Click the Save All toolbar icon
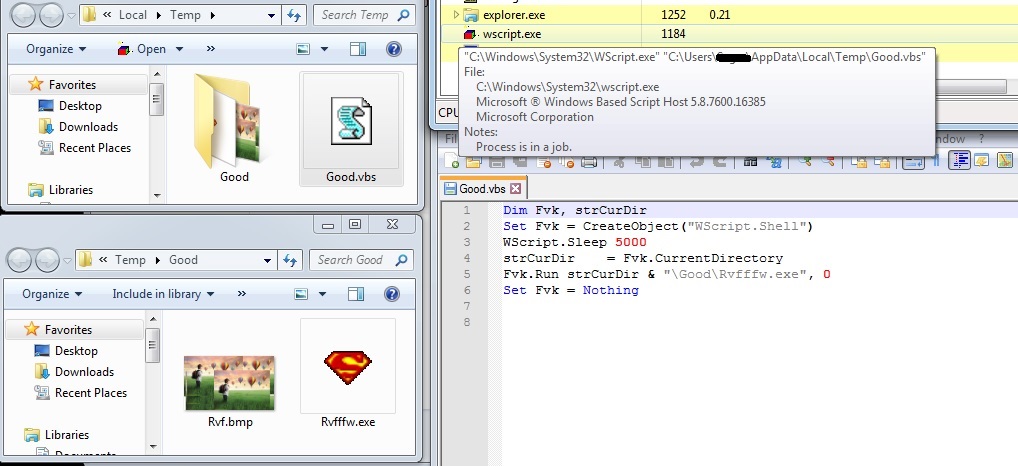The image size is (1018, 466). tap(520, 162)
